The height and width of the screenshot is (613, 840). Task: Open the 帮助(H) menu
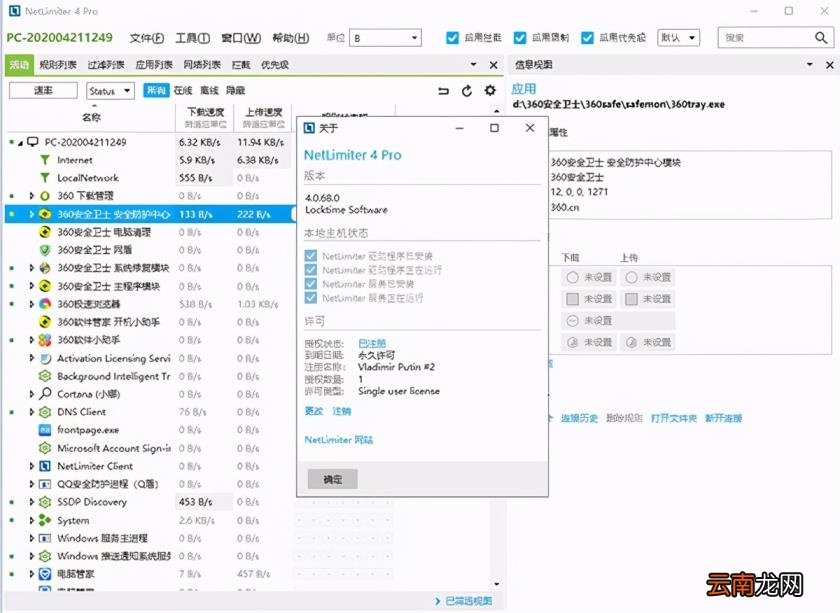pyautogui.click(x=290, y=38)
